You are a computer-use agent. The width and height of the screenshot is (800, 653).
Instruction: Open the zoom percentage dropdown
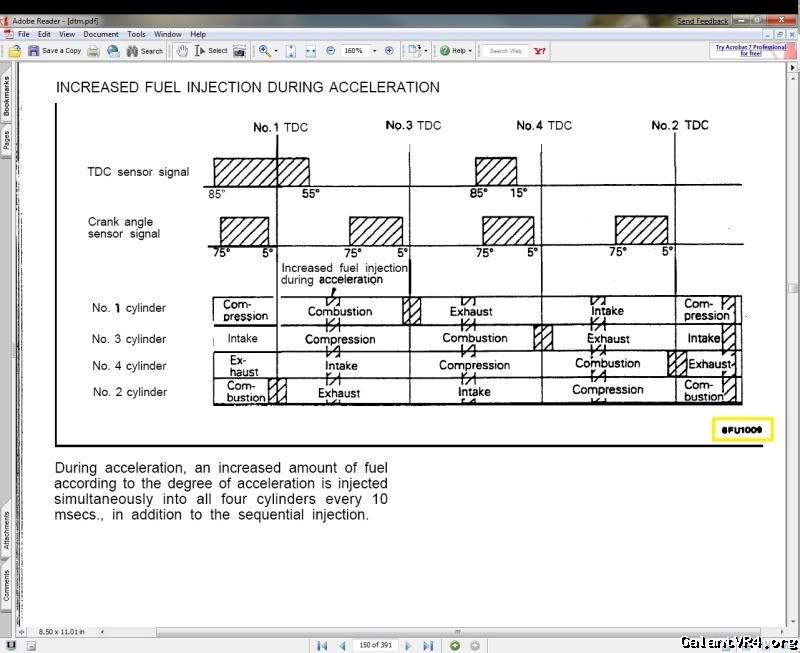(x=375, y=50)
